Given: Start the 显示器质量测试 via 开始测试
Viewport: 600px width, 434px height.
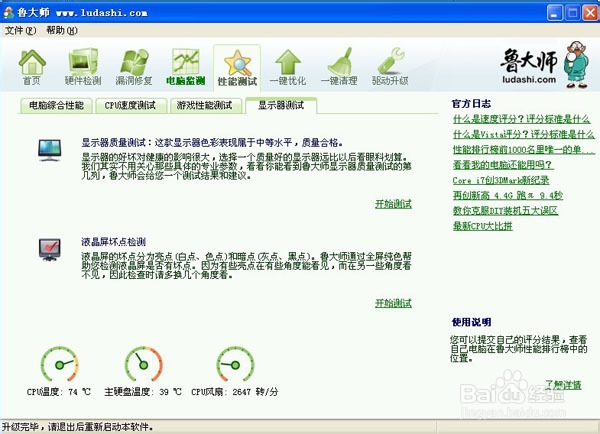Looking at the screenshot, I should 393,204.
